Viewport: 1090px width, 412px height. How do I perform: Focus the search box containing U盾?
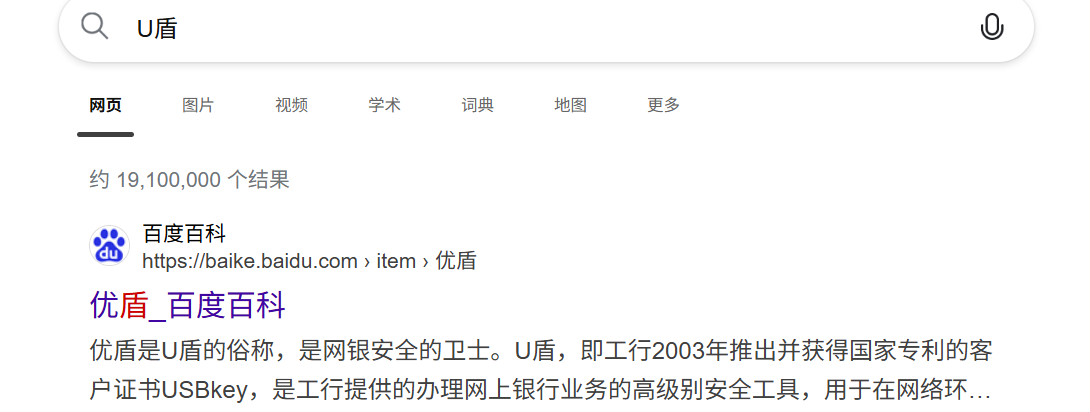coord(546,28)
